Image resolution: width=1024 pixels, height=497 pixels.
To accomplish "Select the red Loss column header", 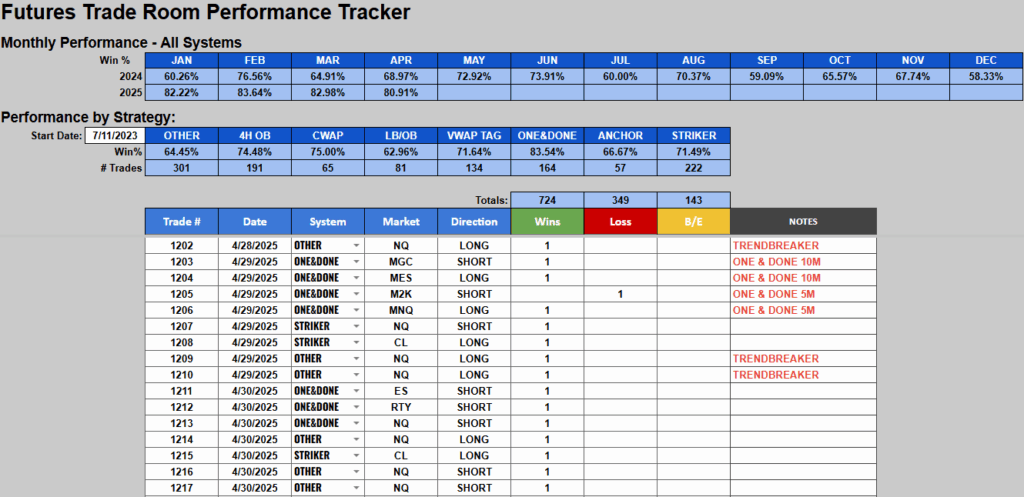I will point(620,221).
